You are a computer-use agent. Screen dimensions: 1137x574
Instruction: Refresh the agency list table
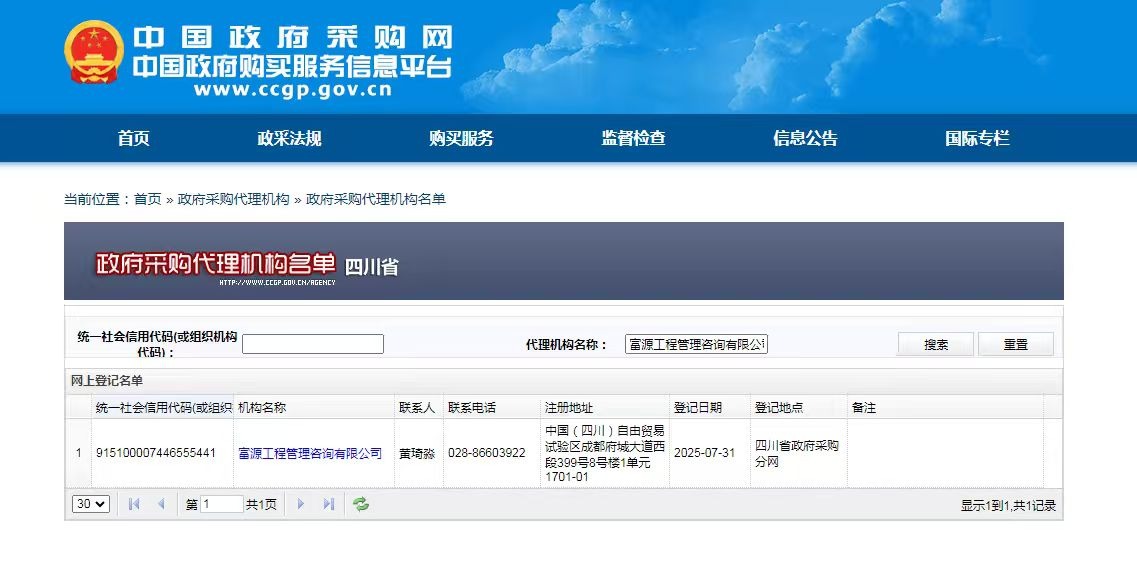click(x=361, y=505)
